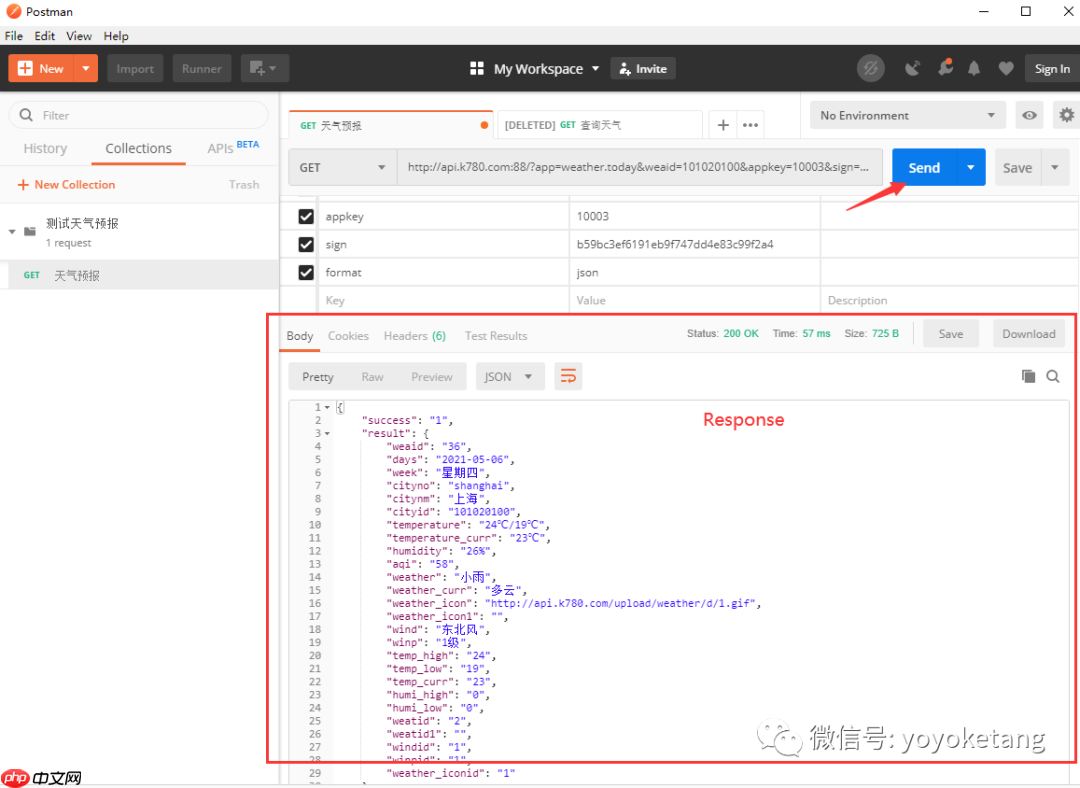
Task: Open the interceptor satellite icon
Action: [913, 68]
